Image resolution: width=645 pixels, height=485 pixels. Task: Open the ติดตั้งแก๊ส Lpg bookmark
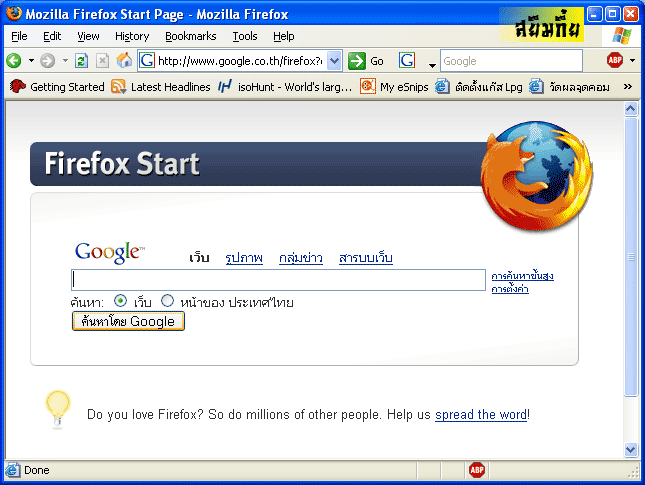tap(479, 87)
